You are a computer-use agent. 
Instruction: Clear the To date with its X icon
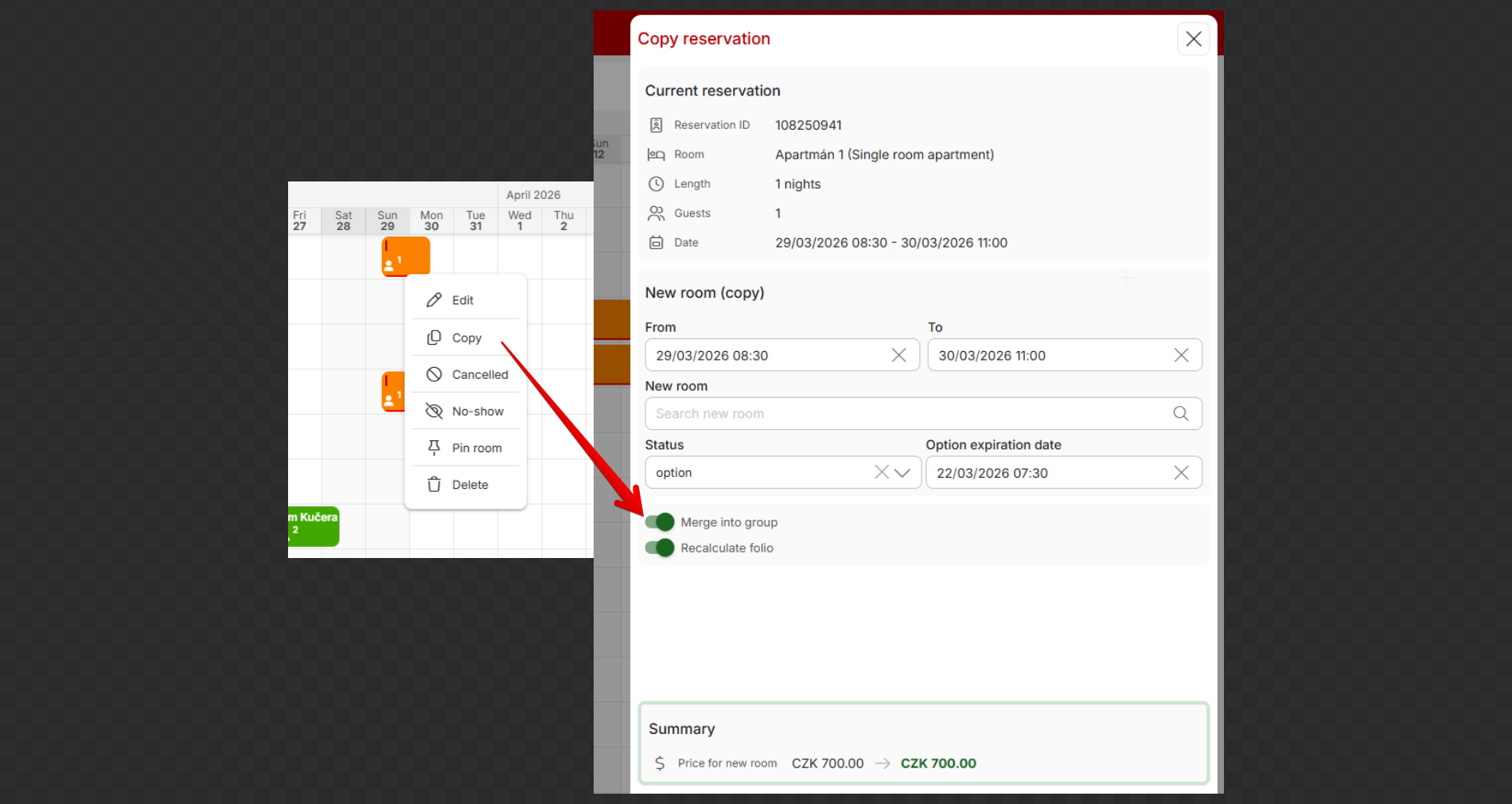point(1181,355)
